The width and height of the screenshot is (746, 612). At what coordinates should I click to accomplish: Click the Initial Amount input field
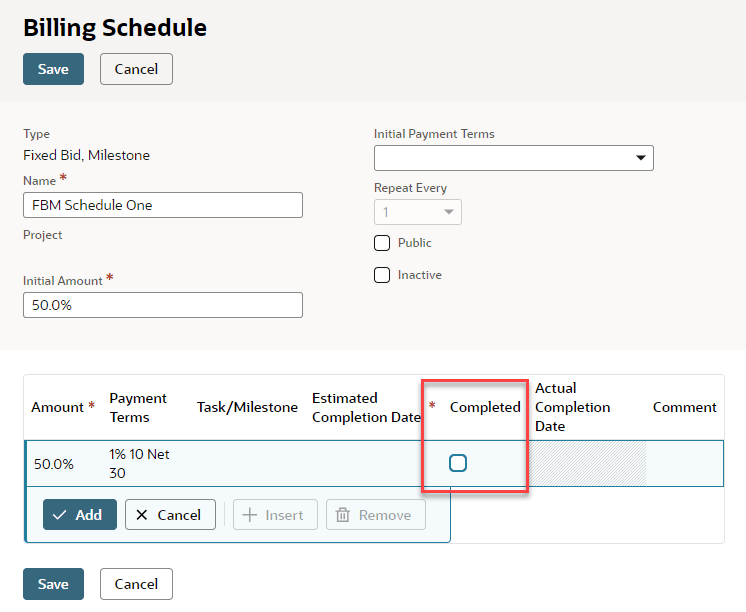[163, 305]
